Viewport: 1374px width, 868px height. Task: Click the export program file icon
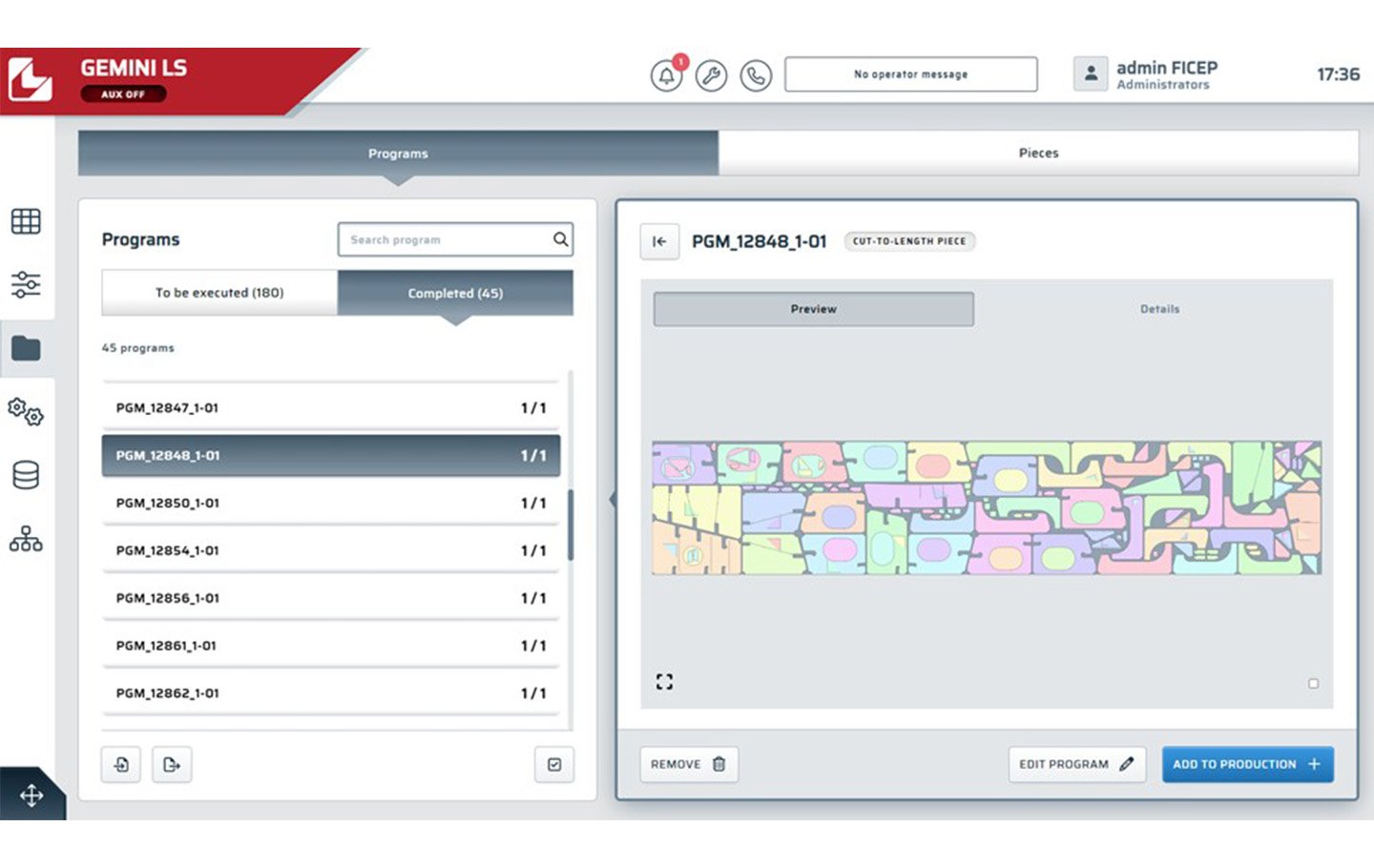click(x=172, y=764)
